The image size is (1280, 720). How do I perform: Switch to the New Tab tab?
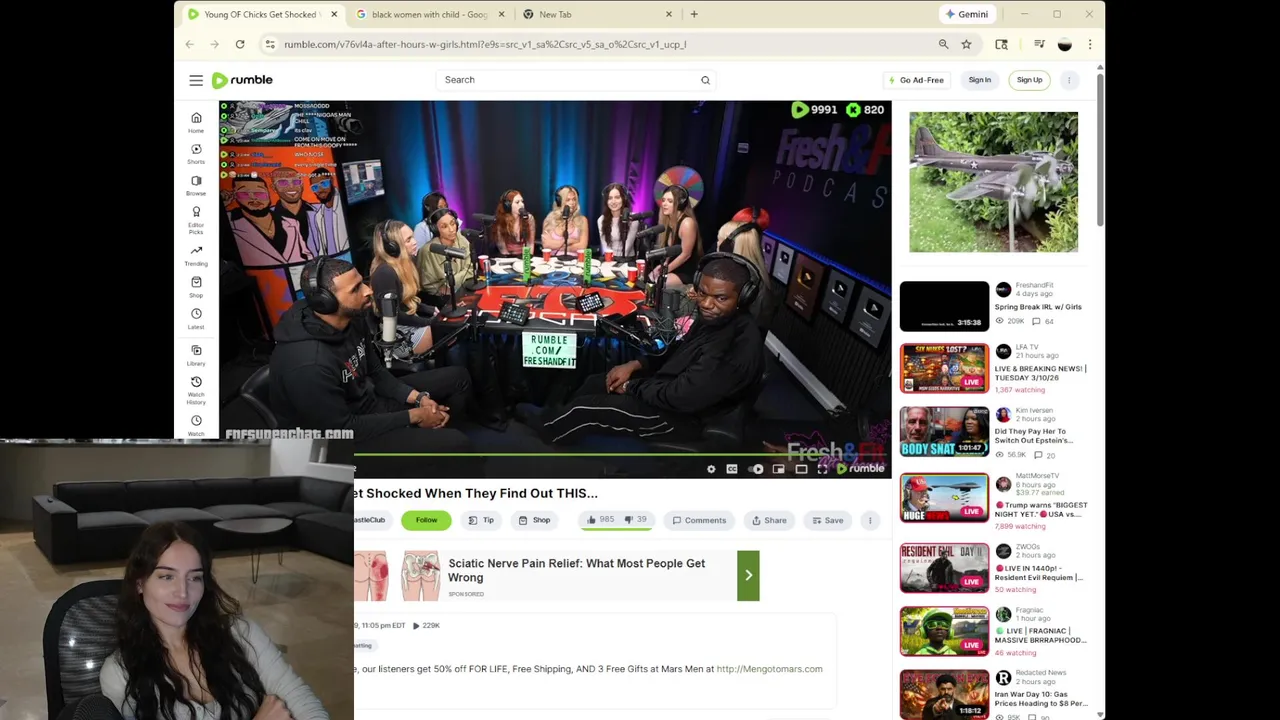coord(598,14)
